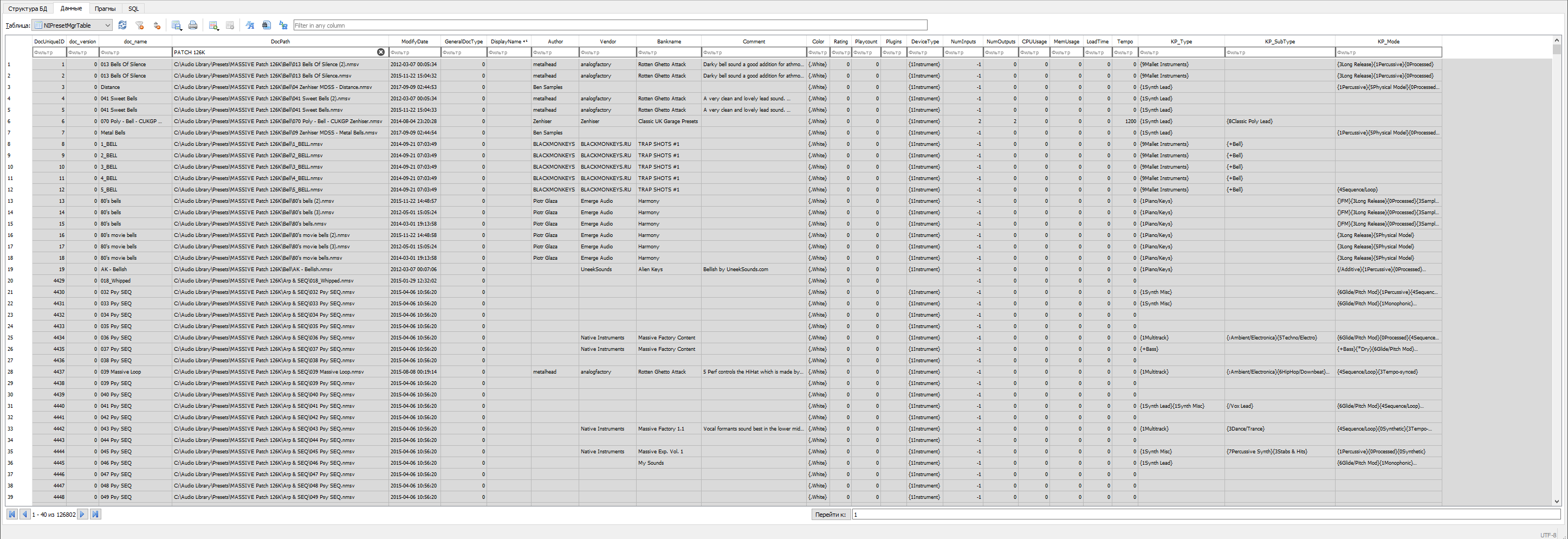Click the DisplayName column header

(x=509, y=41)
